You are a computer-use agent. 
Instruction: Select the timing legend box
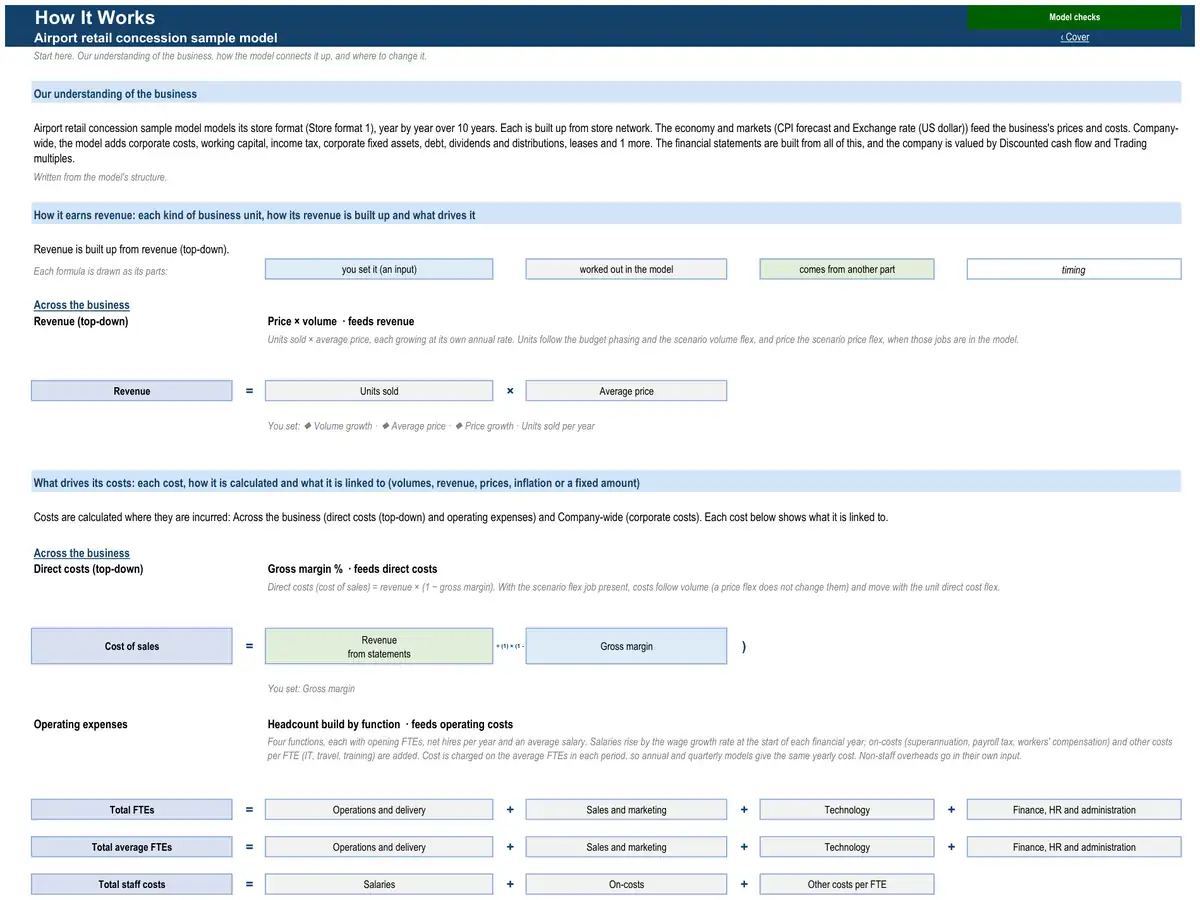tap(1074, 269)
